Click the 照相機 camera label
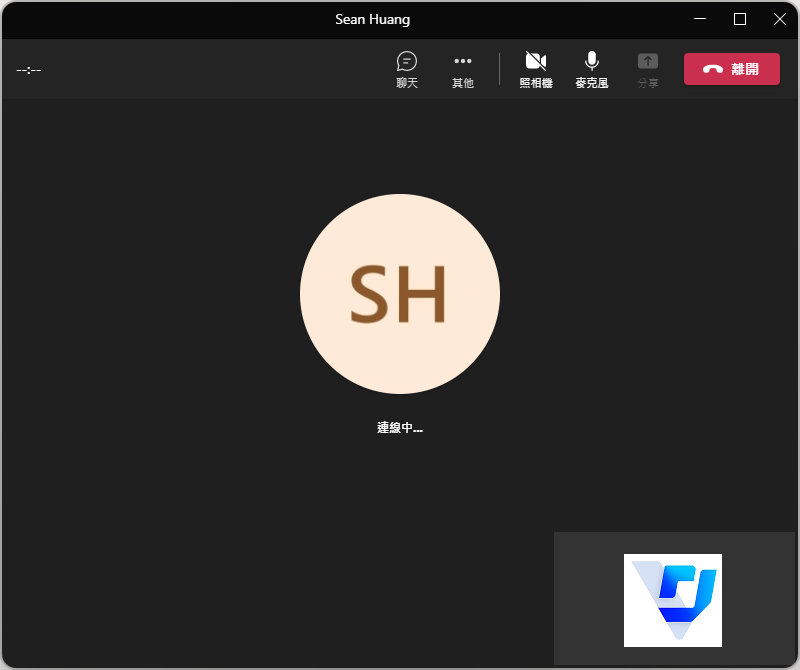This screenshot has width=800, height=670. click(x=536, y=83)
